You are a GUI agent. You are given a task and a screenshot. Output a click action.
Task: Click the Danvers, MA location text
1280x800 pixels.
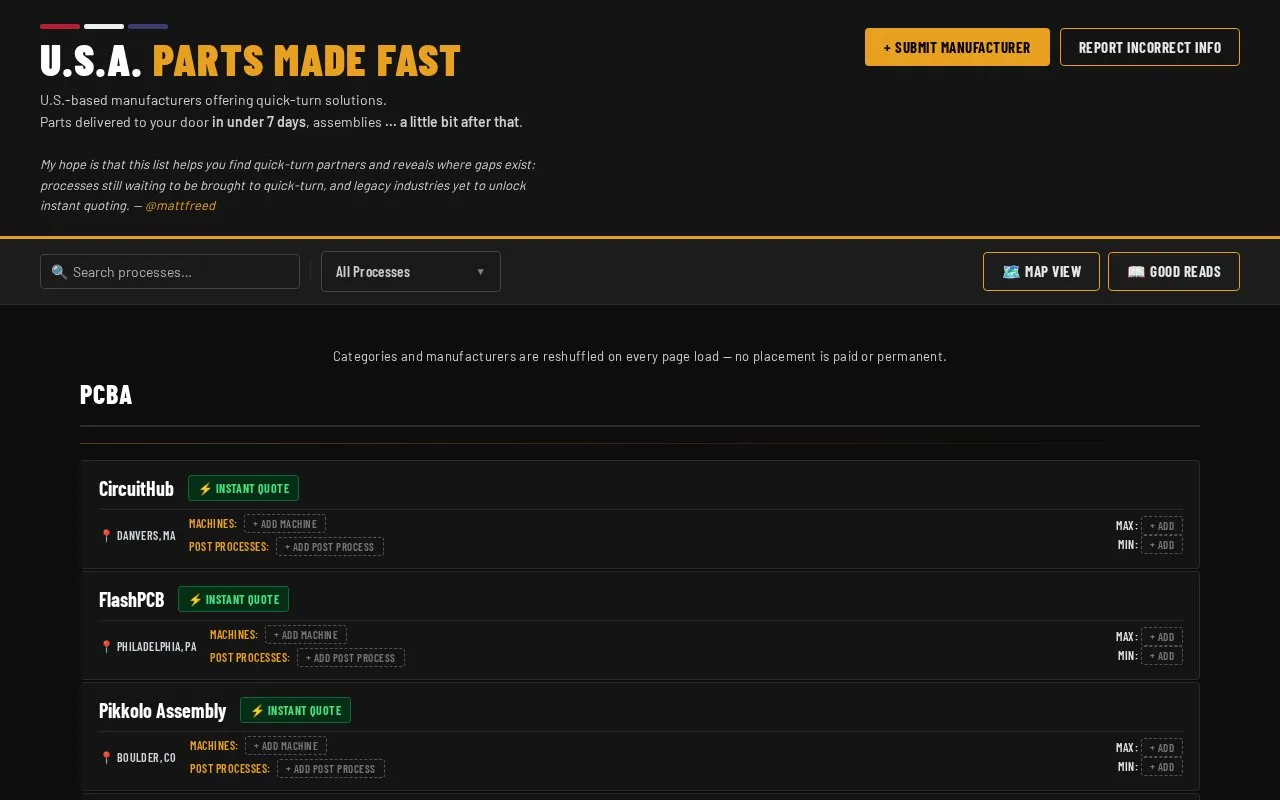pyautogui.click(x=146, y=536)
